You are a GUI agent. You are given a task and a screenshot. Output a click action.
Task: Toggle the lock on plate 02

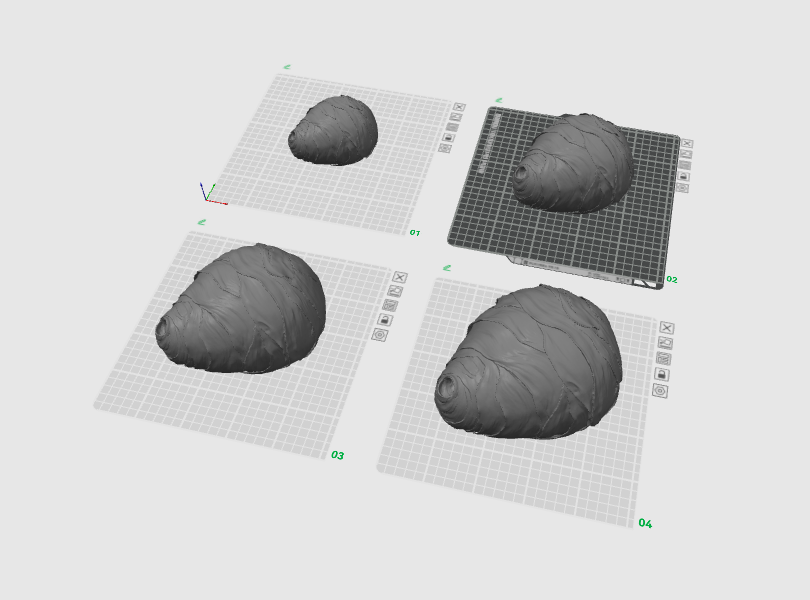point(683,176)
